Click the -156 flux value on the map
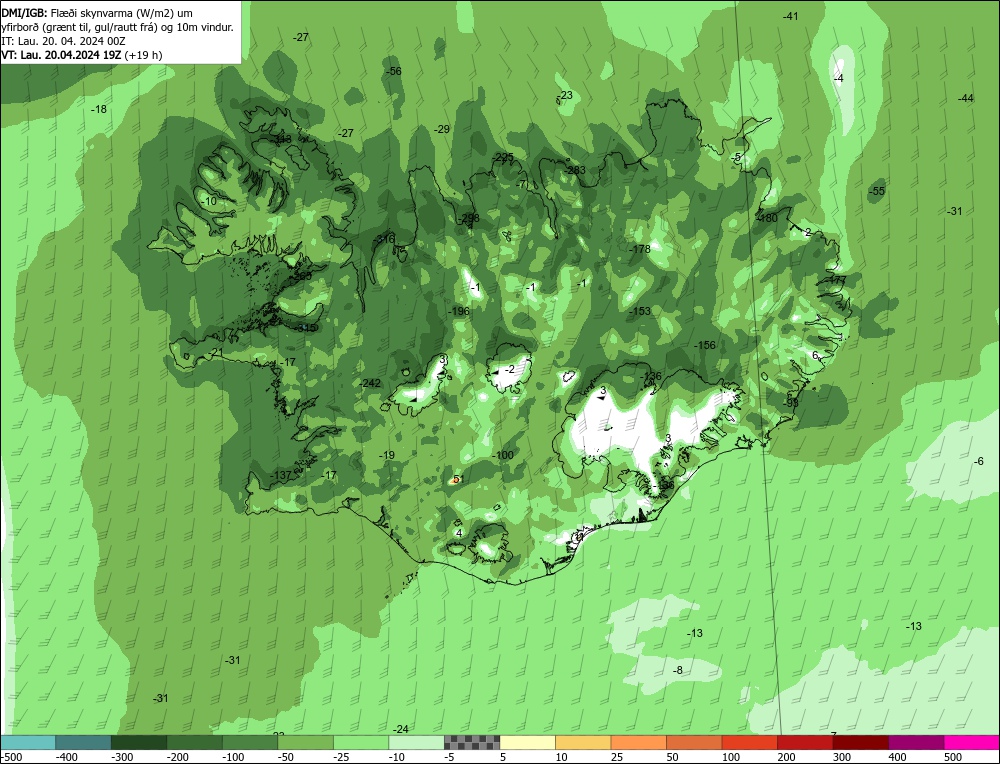Screen dimensions: 1000x764 point(704,345)
